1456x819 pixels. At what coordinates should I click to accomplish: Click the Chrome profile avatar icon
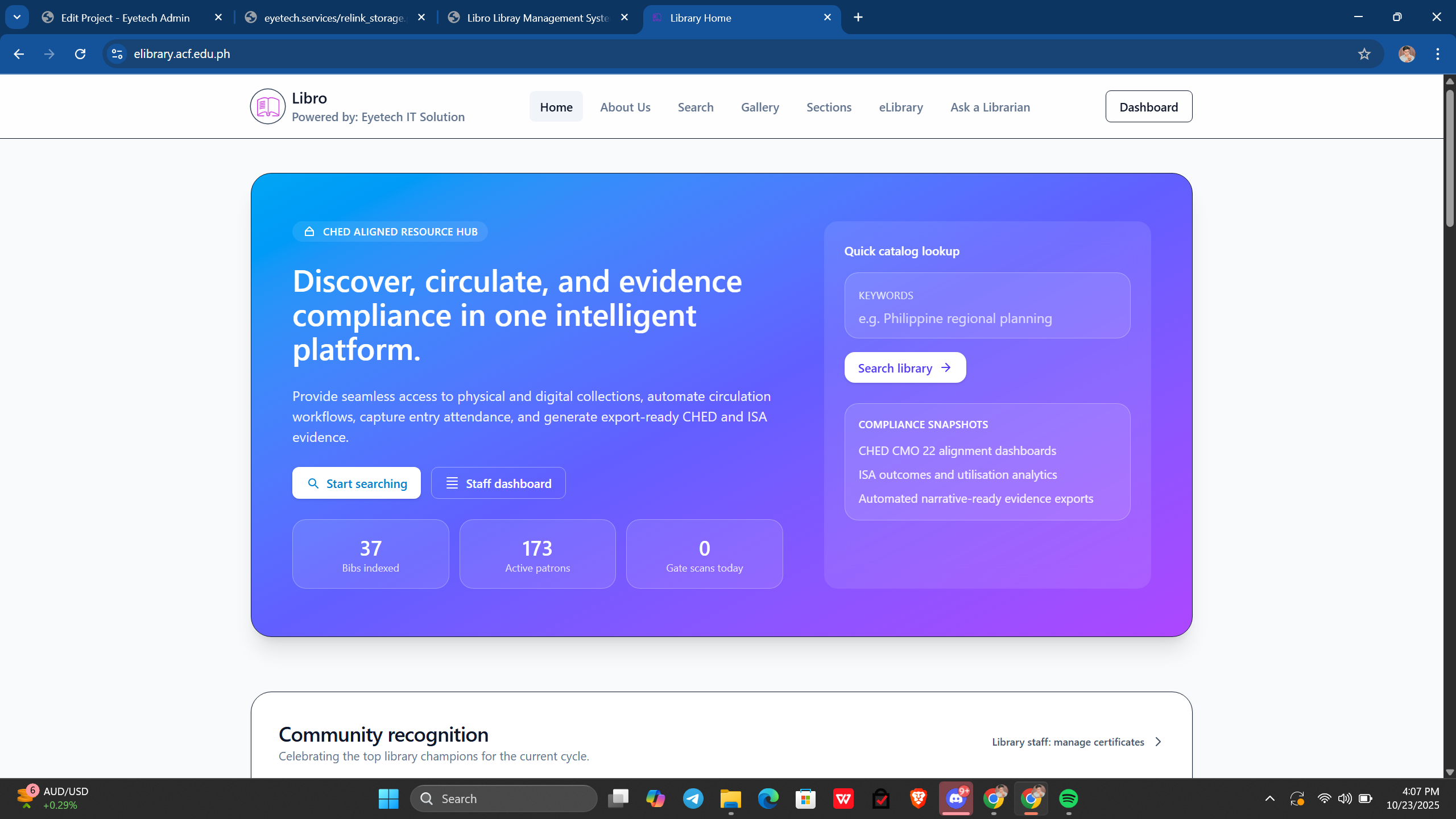1407,54
